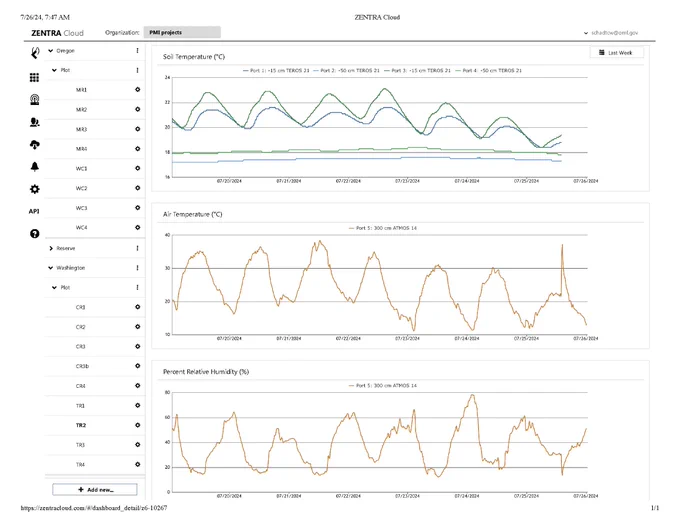Open the Reserve row three-dot menu

point(137,248)
